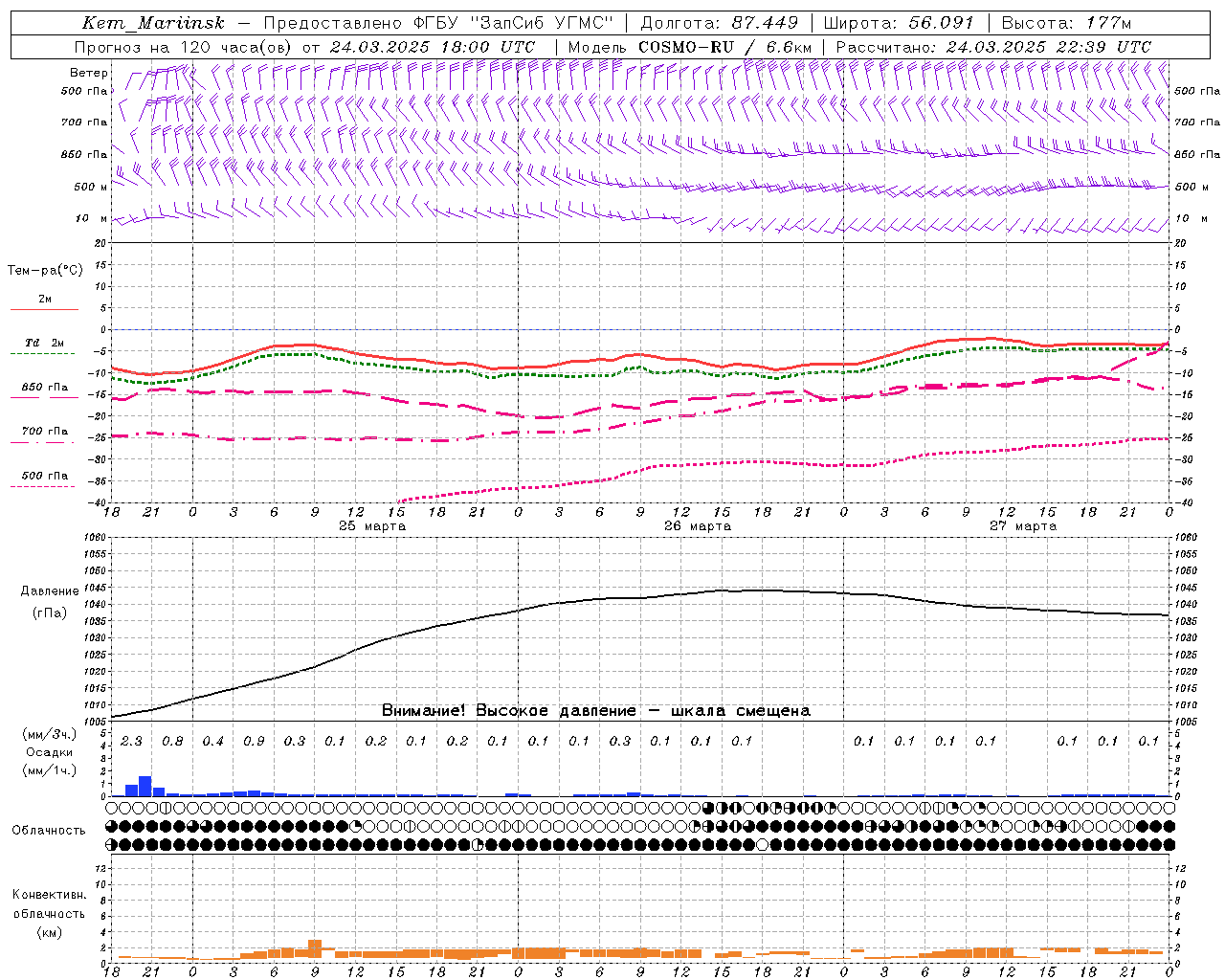Viewport: 1225px width, 980px height.
Task: Click the forecast start 24.03.2025 18:00 UTC
Action: [x=433, y=47]
